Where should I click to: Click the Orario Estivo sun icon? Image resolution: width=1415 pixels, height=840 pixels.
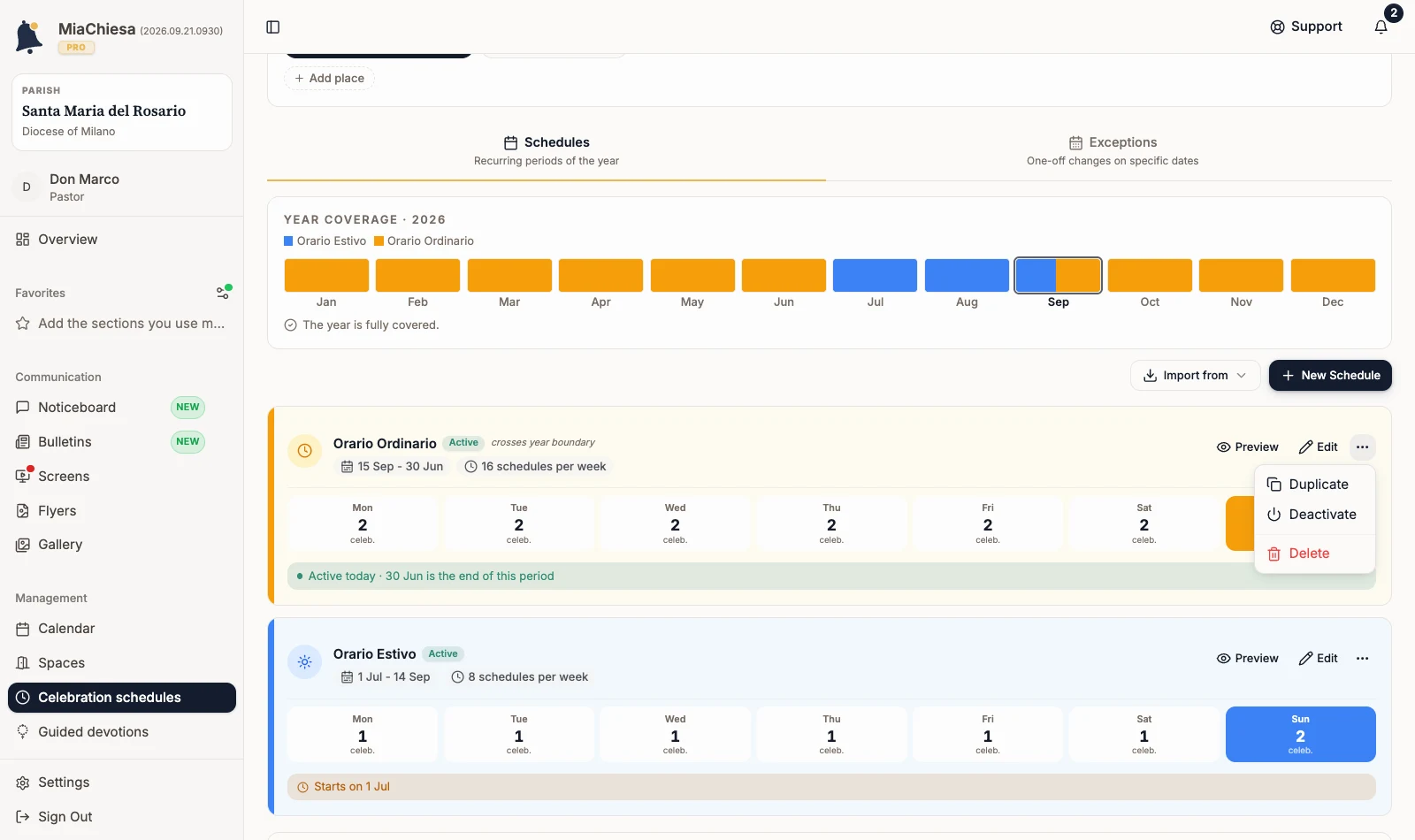[x=305, y=661]
